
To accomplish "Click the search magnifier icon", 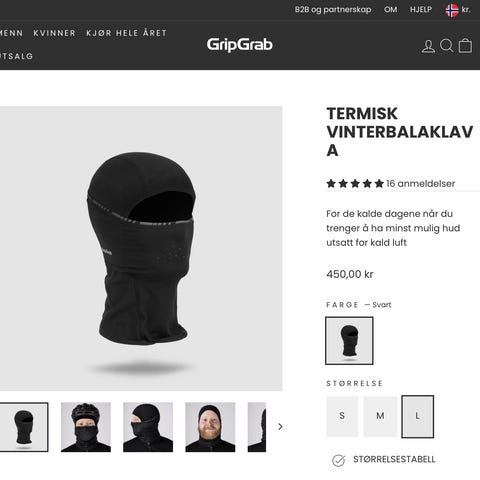I will point(447,46).
